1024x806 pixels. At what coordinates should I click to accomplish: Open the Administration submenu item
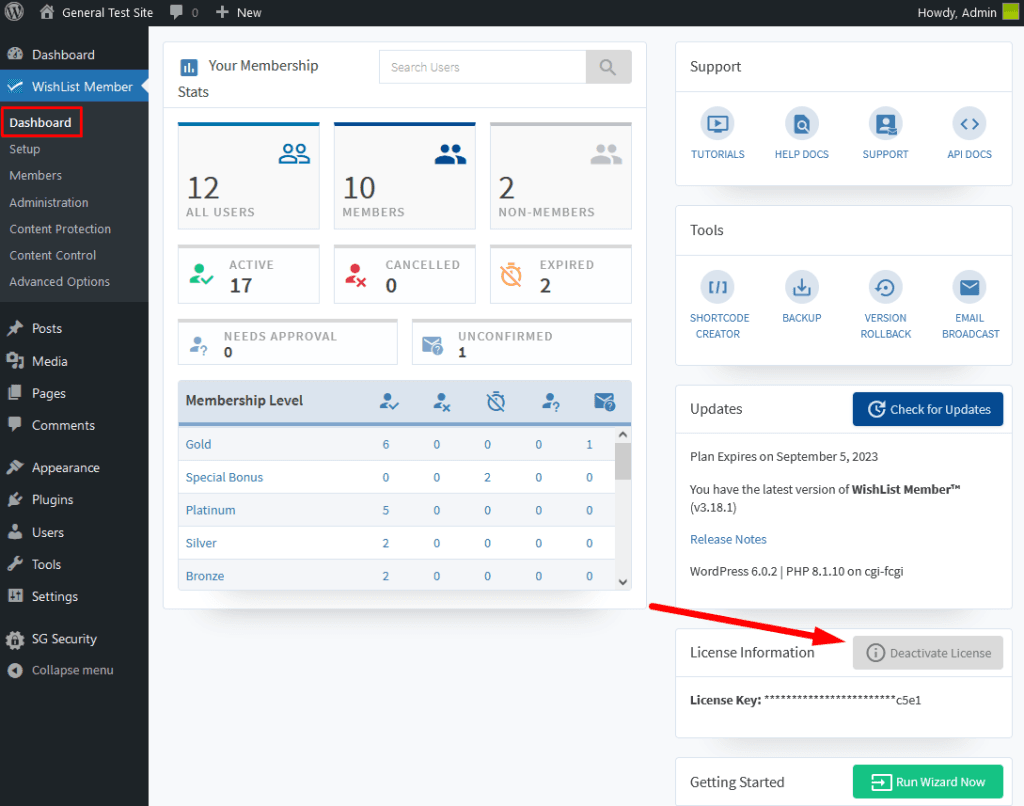point(48,202)
